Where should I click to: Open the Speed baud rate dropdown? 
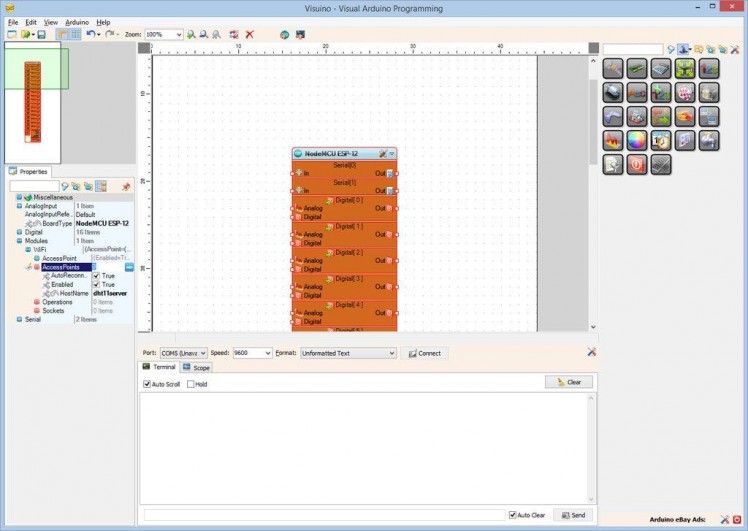point(267,353)
